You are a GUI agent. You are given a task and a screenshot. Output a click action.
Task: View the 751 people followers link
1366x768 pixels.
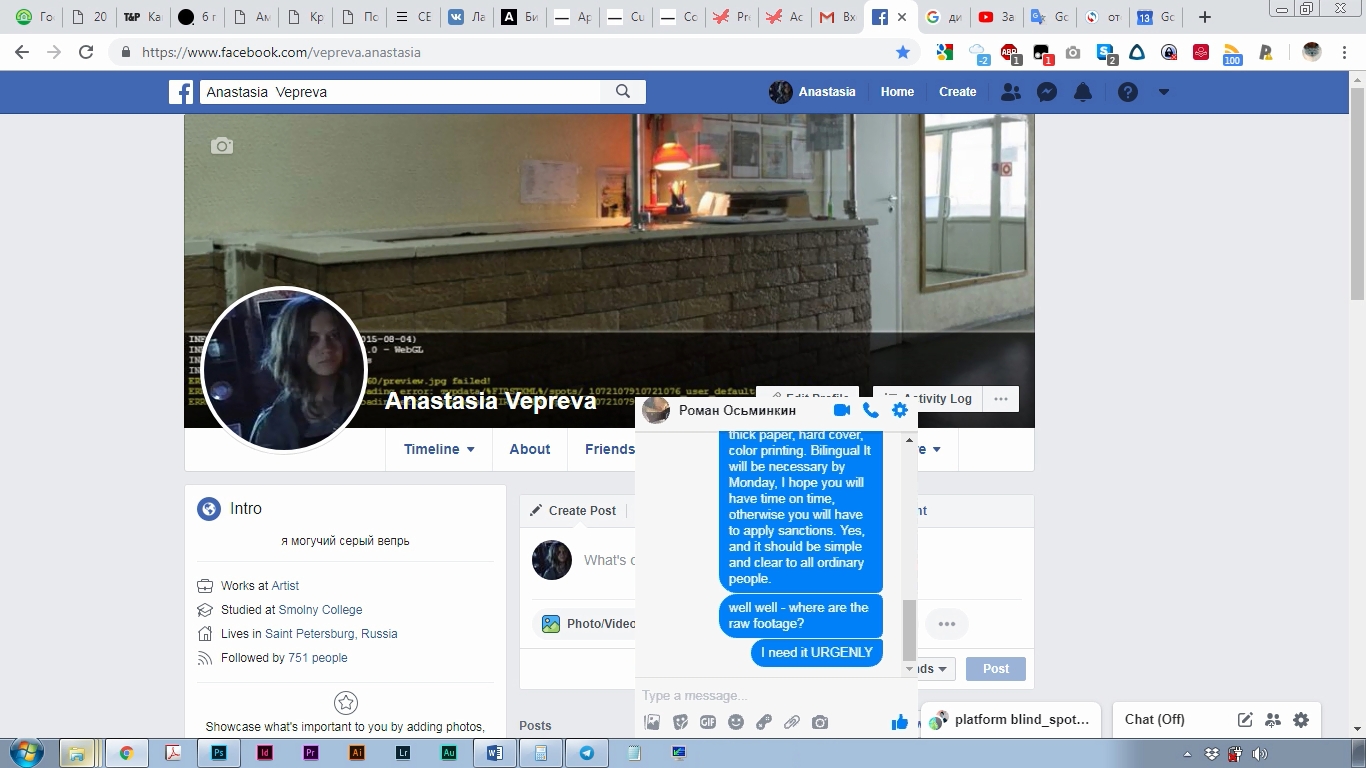tap(318, 658)
